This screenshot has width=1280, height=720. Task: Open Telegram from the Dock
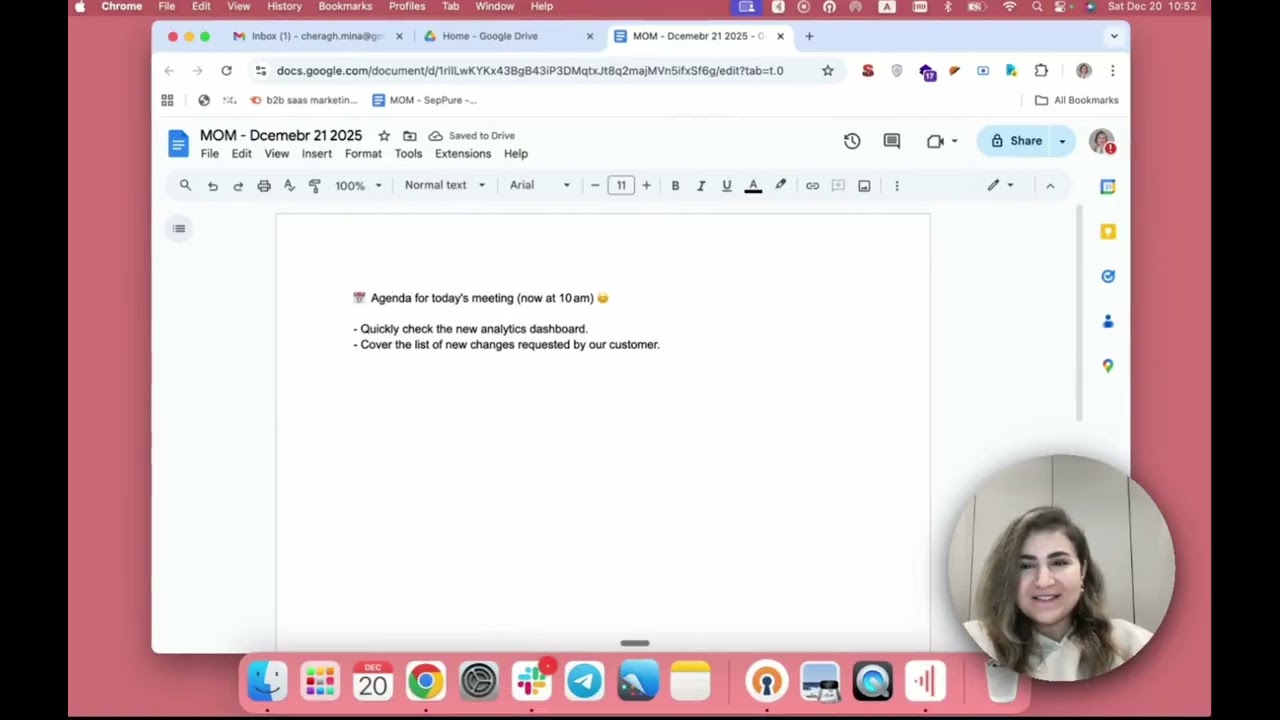585,682
